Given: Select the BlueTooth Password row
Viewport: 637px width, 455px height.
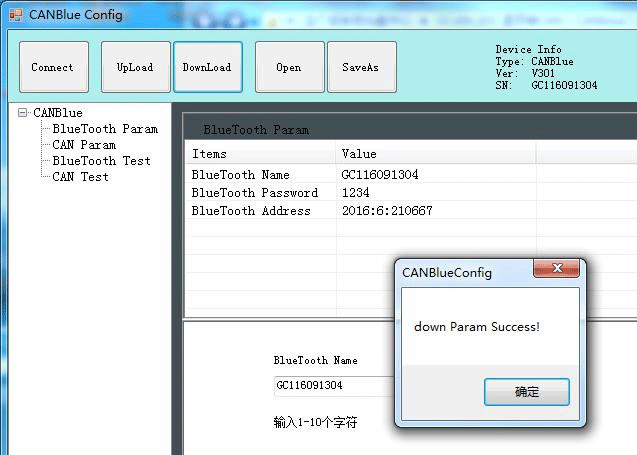Looking at the screenshot, I should (x=254, y=193).
